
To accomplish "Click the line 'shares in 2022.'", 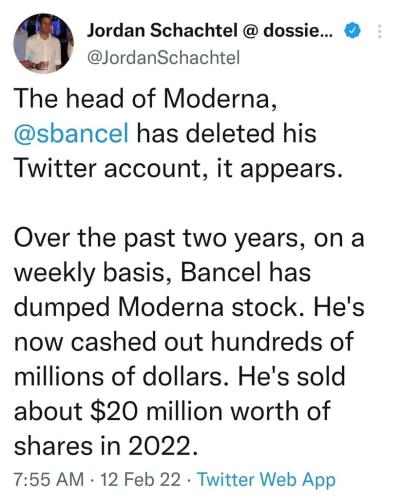I will click(x=106, y=446).
